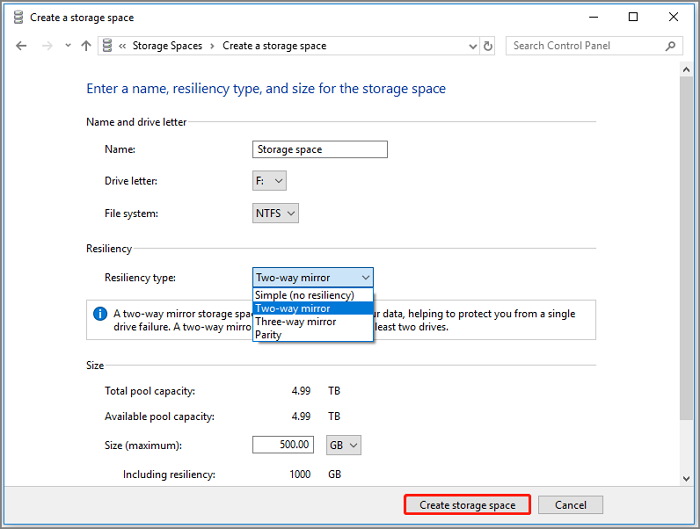Open the Drive letter dropdown
700x529 pixels.
point(270,181)
